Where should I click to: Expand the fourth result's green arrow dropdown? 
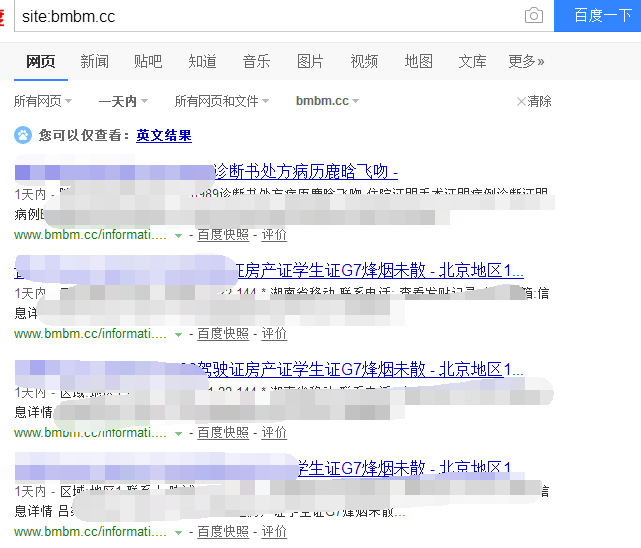click(x=178, y=532)
